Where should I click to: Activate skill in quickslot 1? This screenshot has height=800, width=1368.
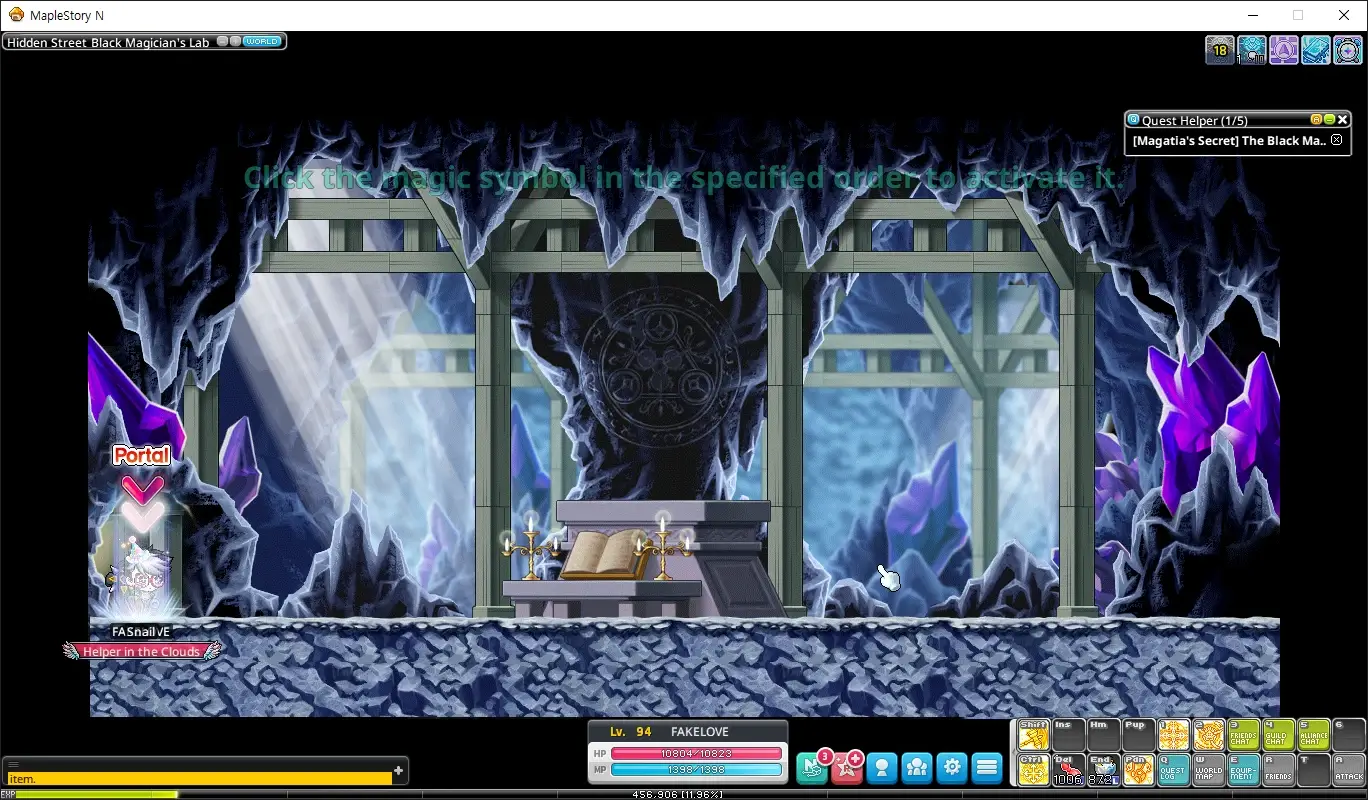(x=1174, y=736)
